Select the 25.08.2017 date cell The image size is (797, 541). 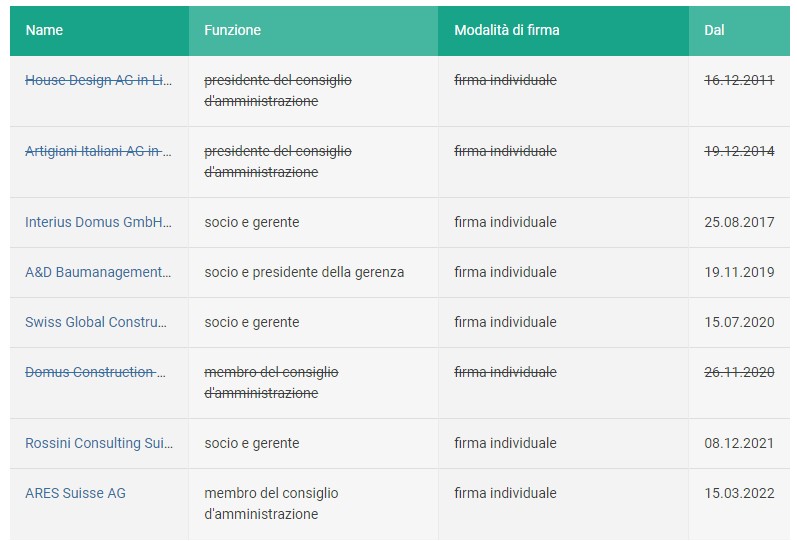coord(739,222)
